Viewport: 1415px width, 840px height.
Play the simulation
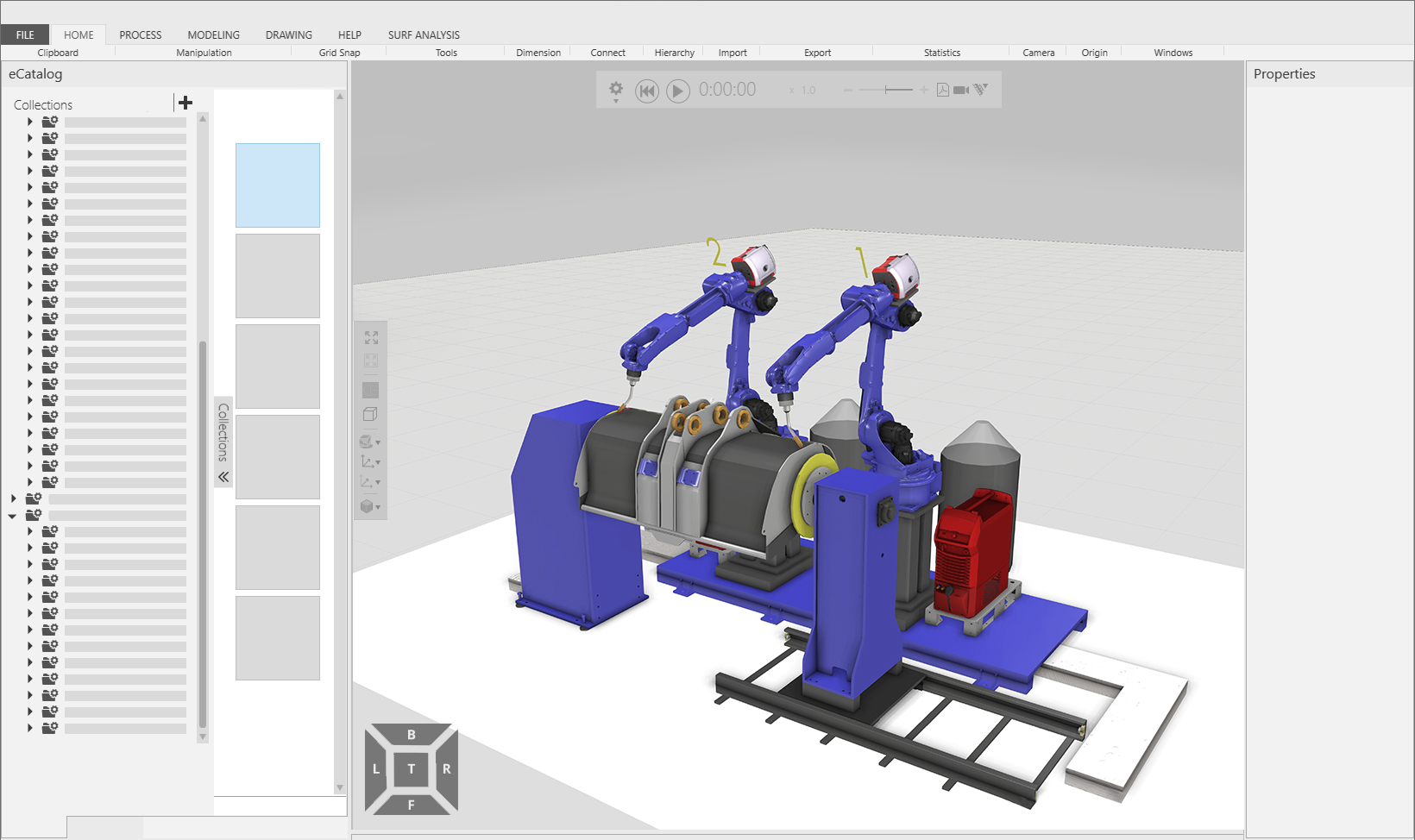678,91
